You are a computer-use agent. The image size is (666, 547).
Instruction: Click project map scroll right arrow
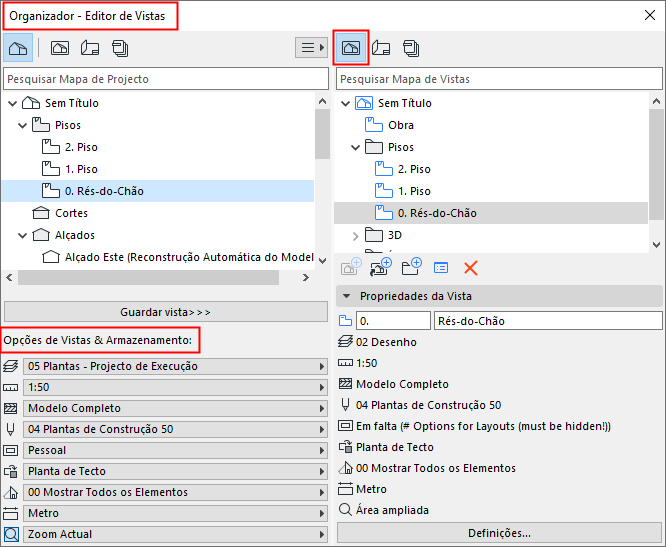tap(305, 278)
